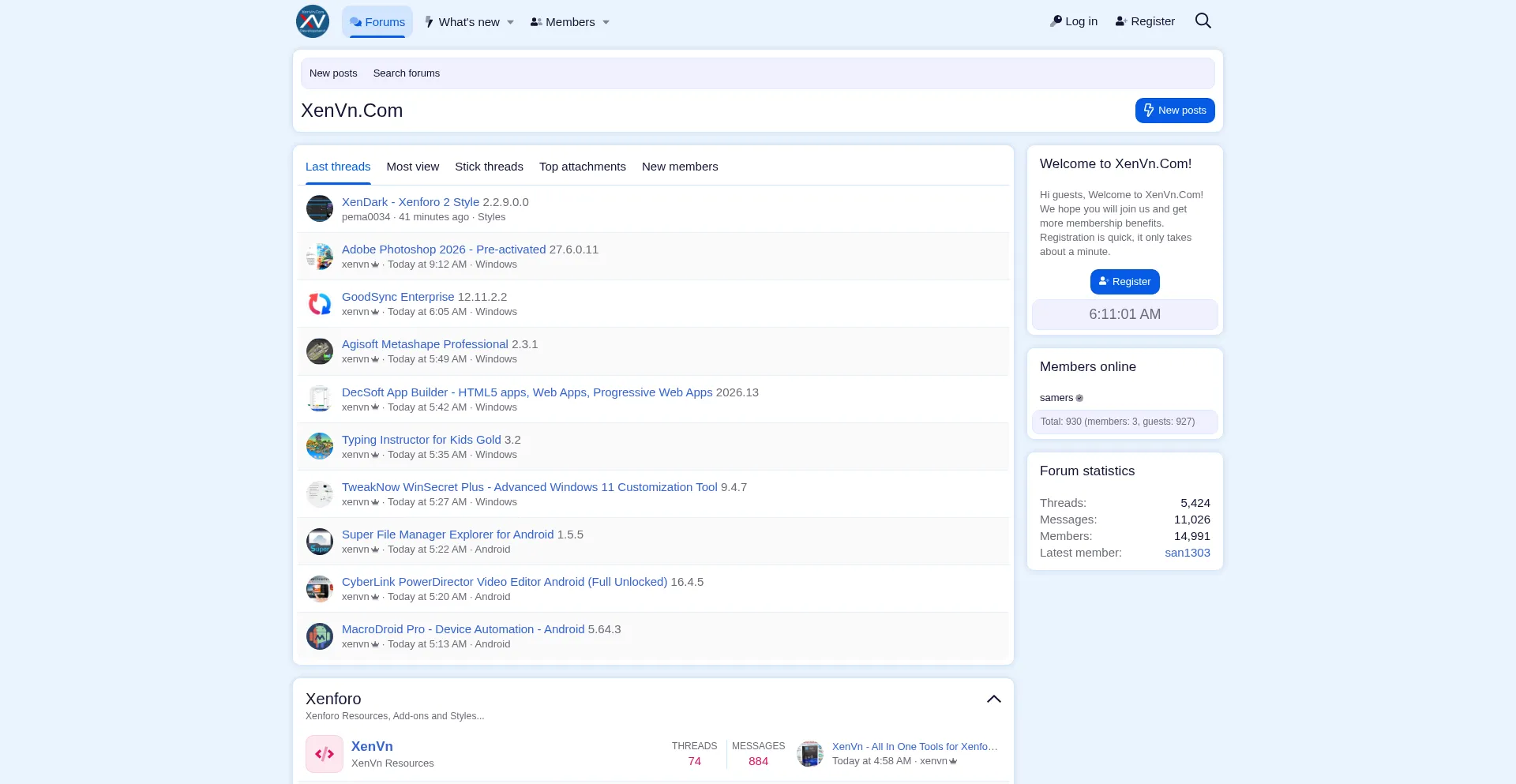Open MacroDroid Pro Device Automation thread
This screenshot has width=1516, height=784.
pos(463,629)
